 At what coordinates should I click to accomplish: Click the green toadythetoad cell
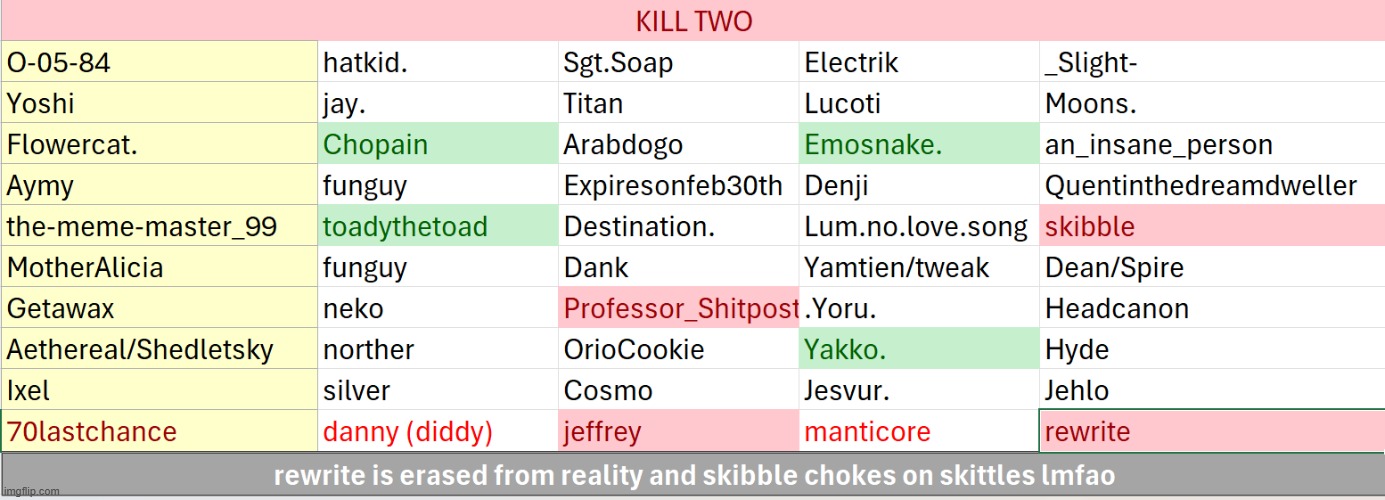[x=438, y=227]
